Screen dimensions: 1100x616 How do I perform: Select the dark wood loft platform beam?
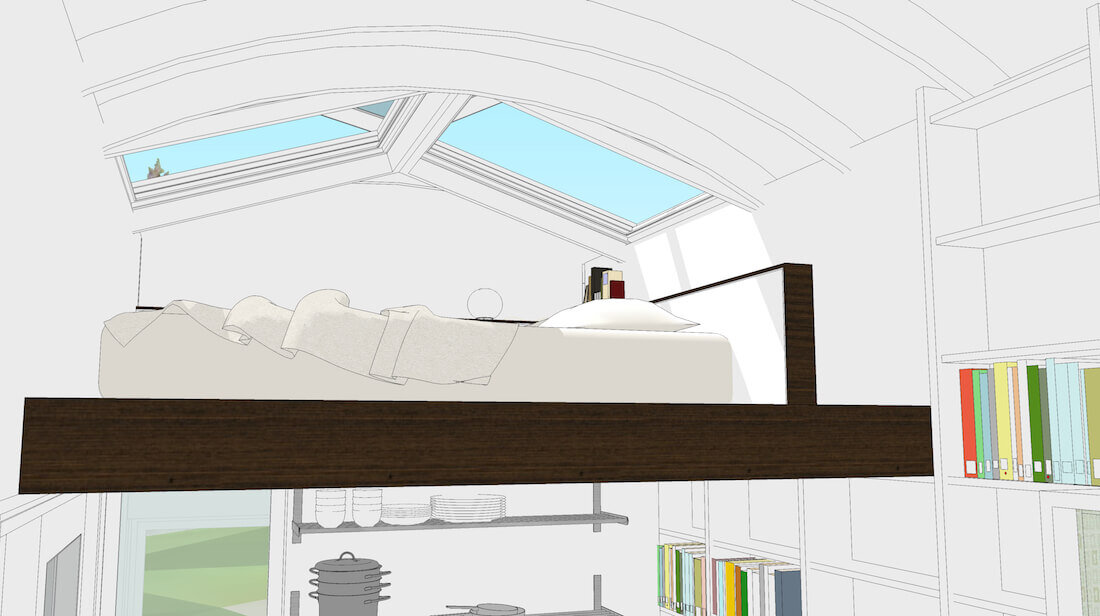[x=477, y=445]
